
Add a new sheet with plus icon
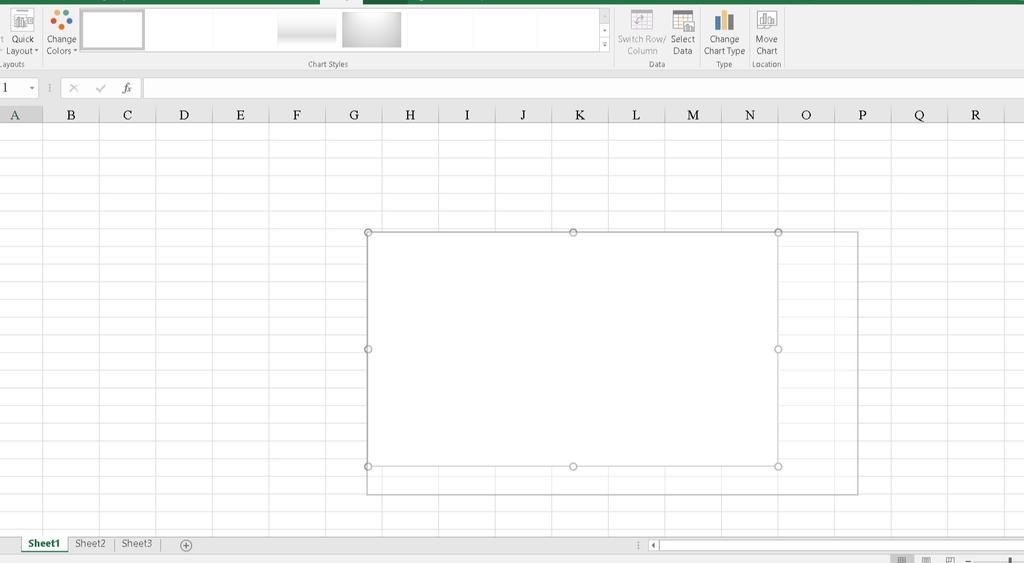(x=186, y=545)
